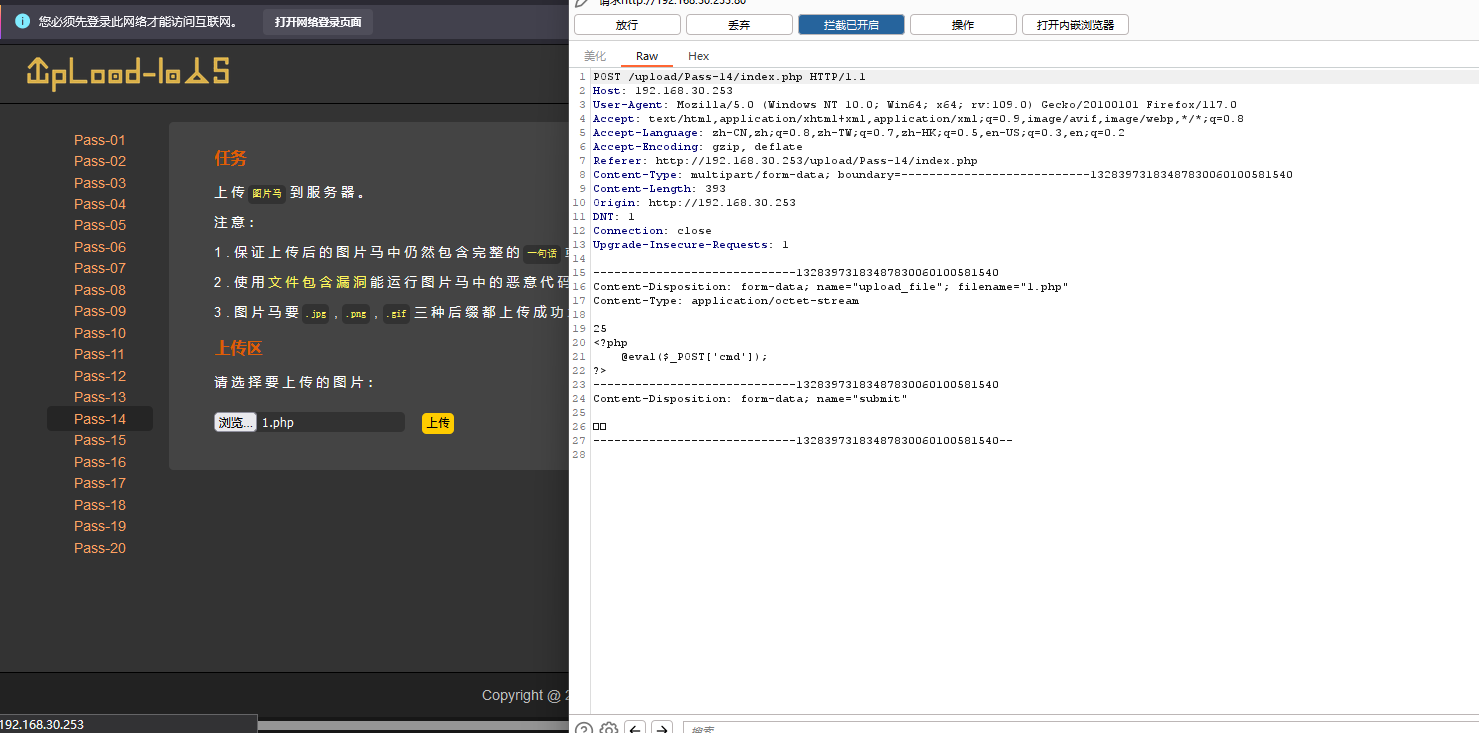Open Pass-13 in sidebar
Viewport: 1479px width, 733px height.
pyautogui.click(x=100, y=397)
